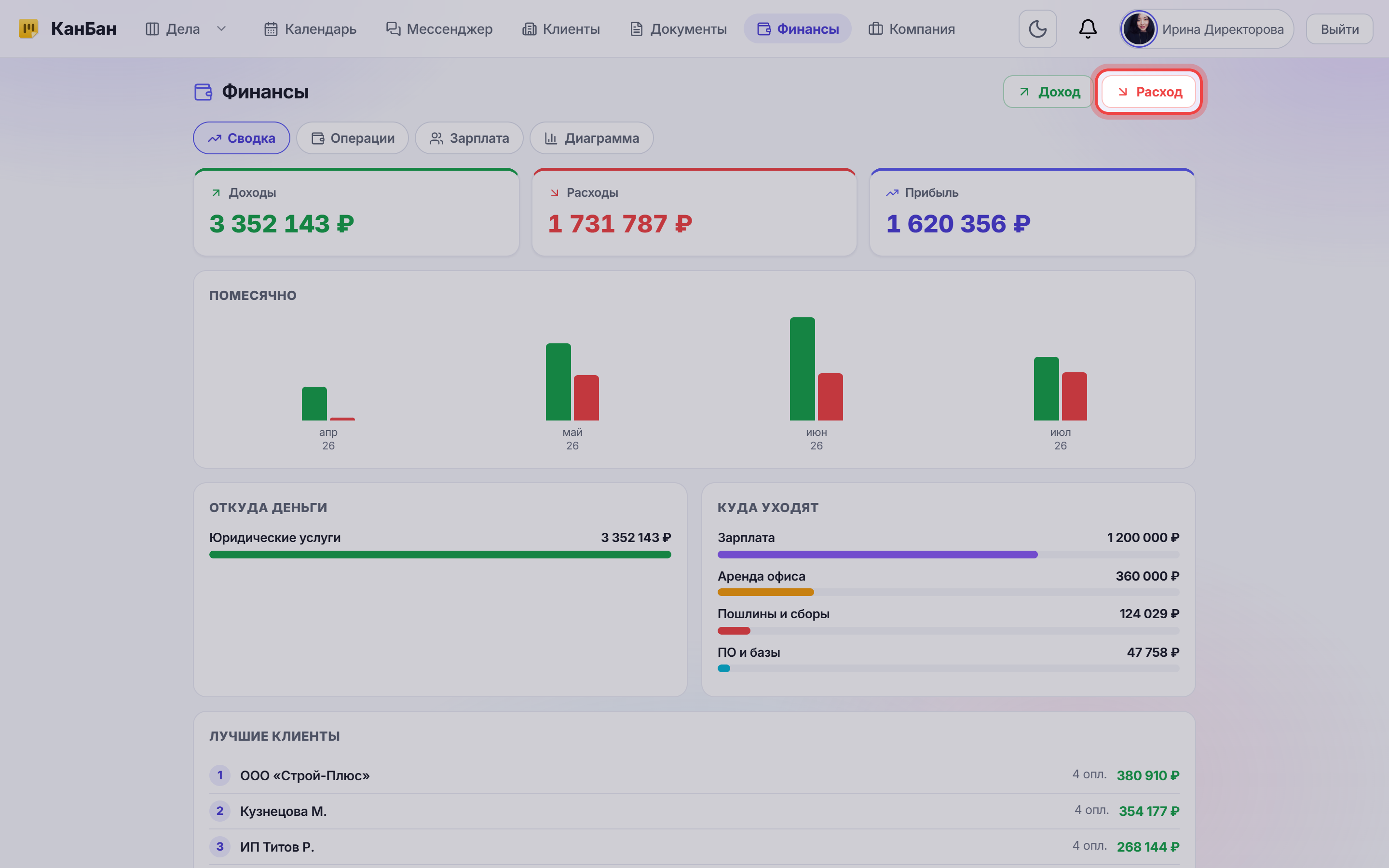
Task: Click Ирина Директорова's avatar picture
Action: click(1138, 29)
